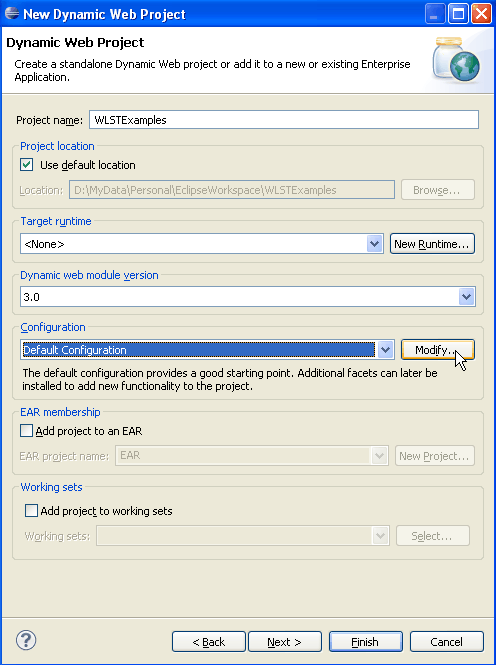The height and width of the screenshot is (665, 496).
Task: Click the Dynamic Web Project heading
Action: click(x=75, y=42)
